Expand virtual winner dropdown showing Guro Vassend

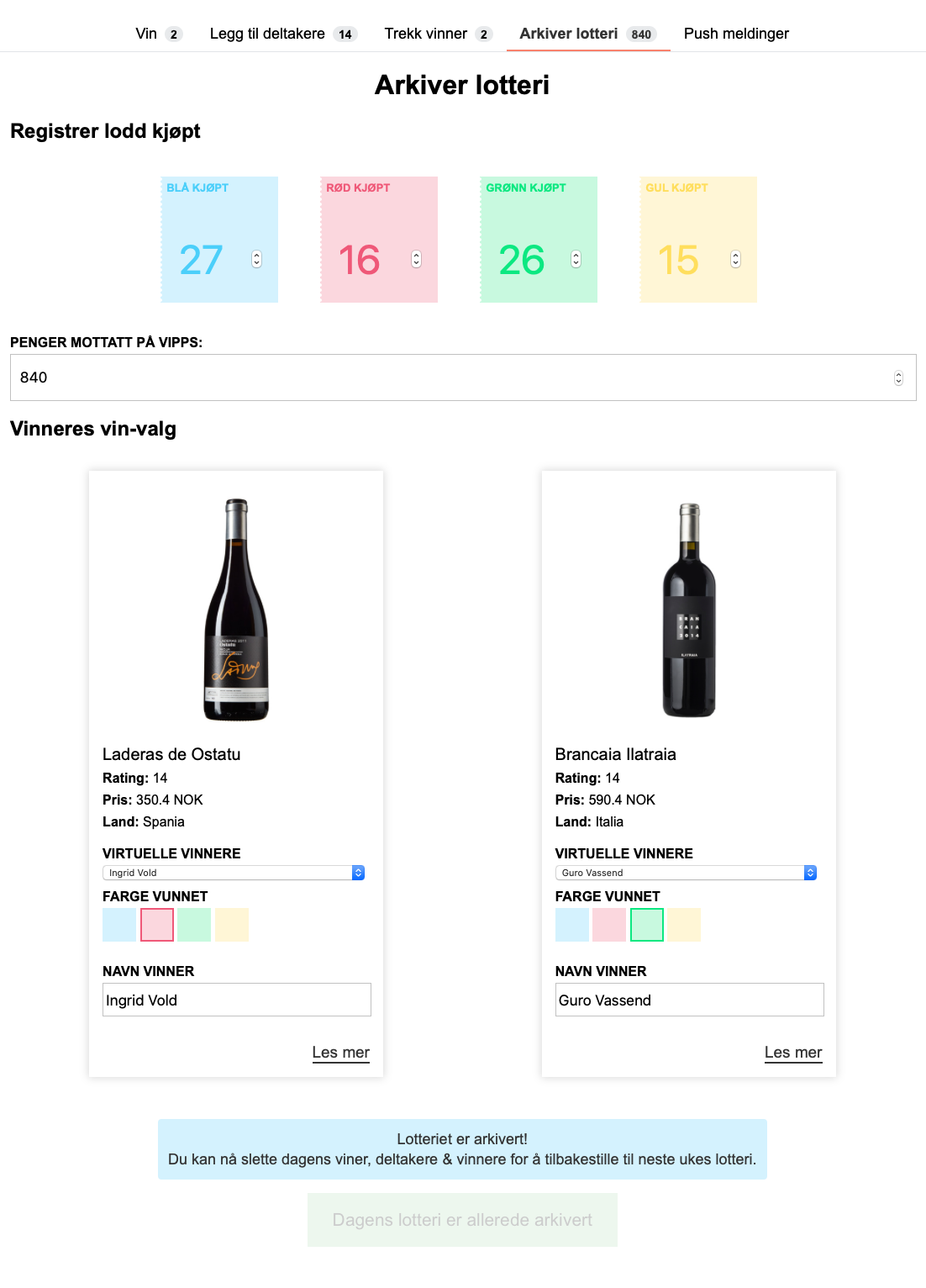686,873
